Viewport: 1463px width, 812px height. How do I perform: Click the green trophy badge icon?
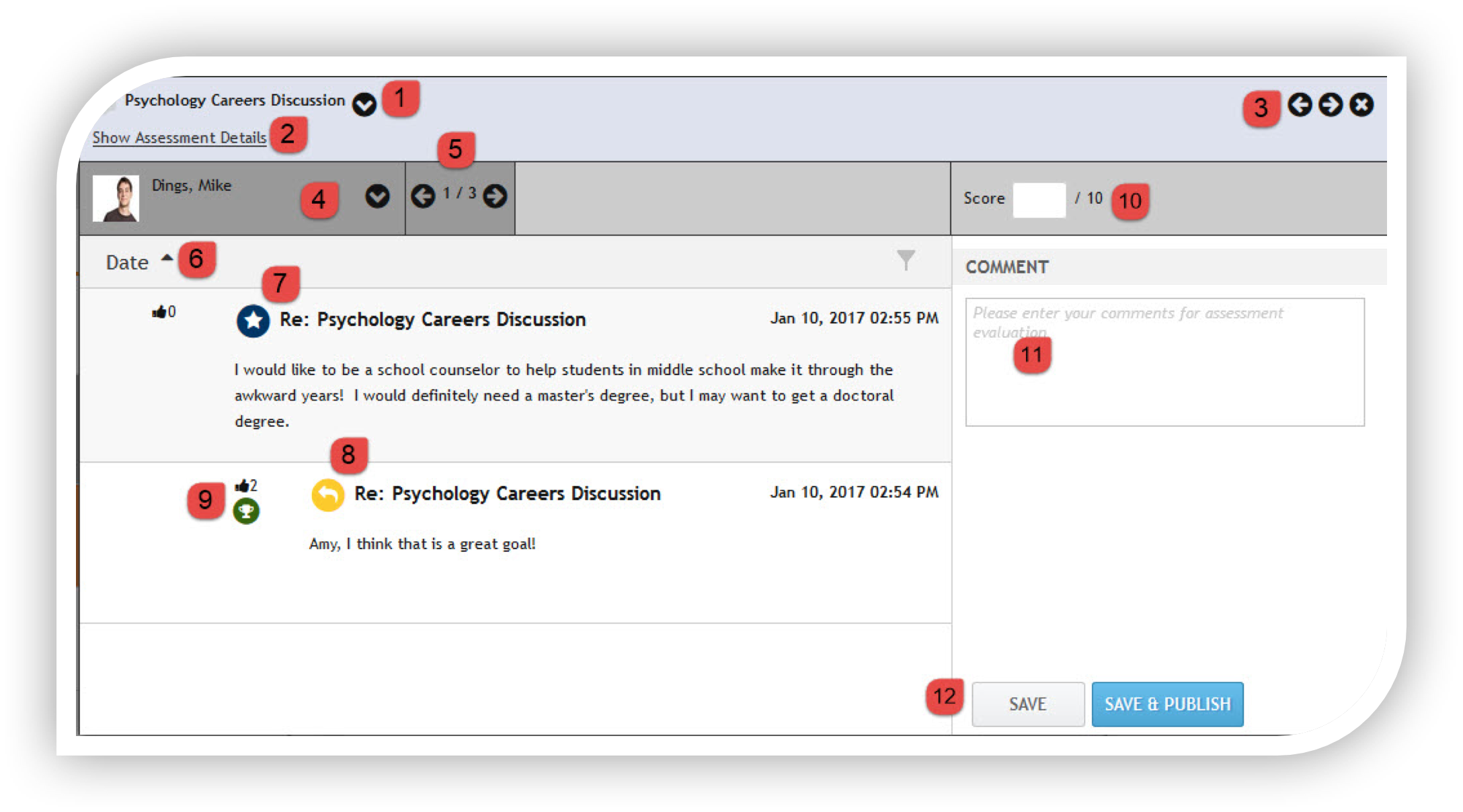[x=246, y=512]
